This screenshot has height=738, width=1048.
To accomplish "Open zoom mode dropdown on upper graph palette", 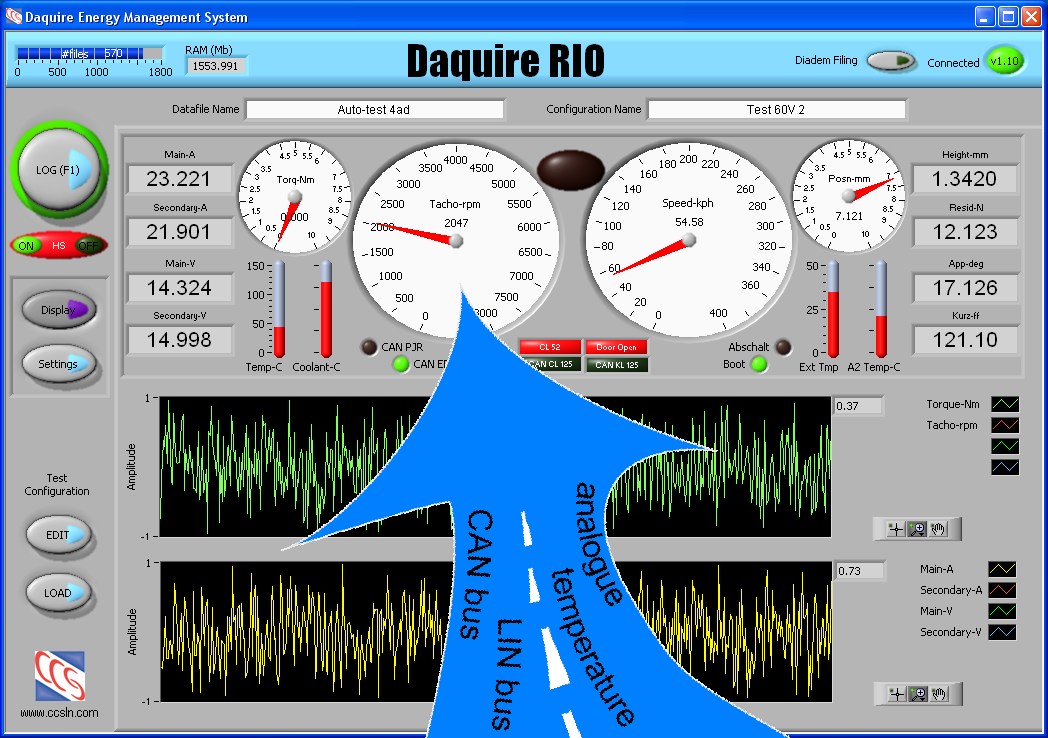I will pyautogui.click(x=921, y=534).
